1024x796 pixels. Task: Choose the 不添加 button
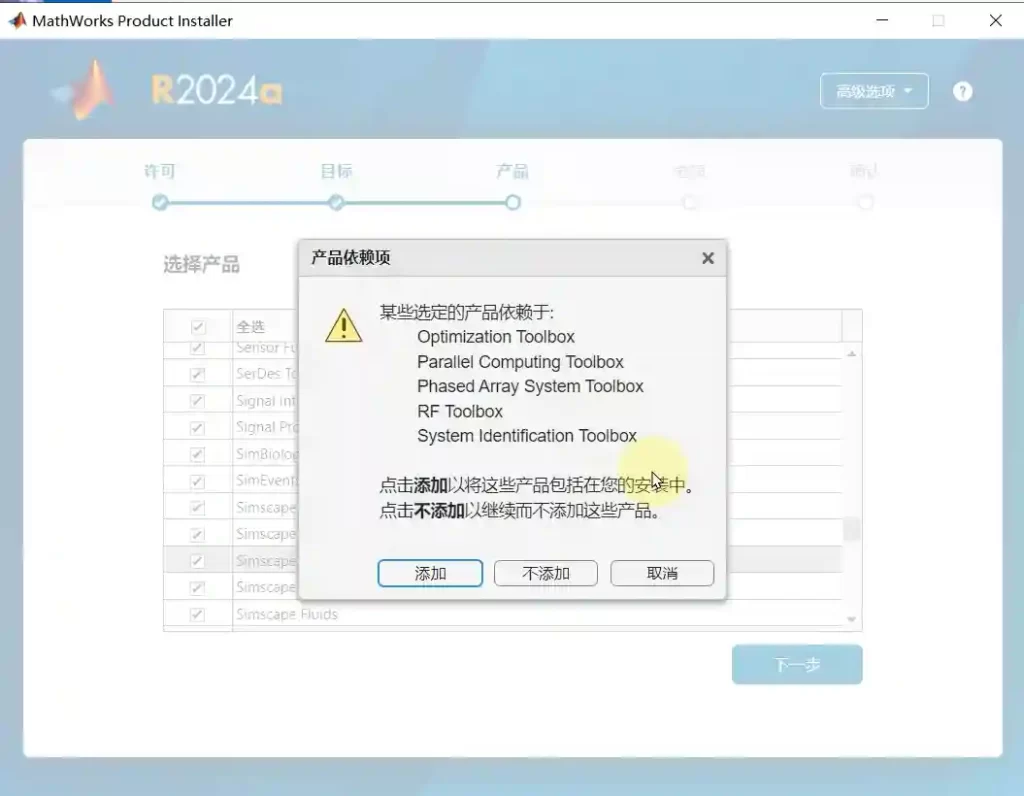(x=546, y=573)
